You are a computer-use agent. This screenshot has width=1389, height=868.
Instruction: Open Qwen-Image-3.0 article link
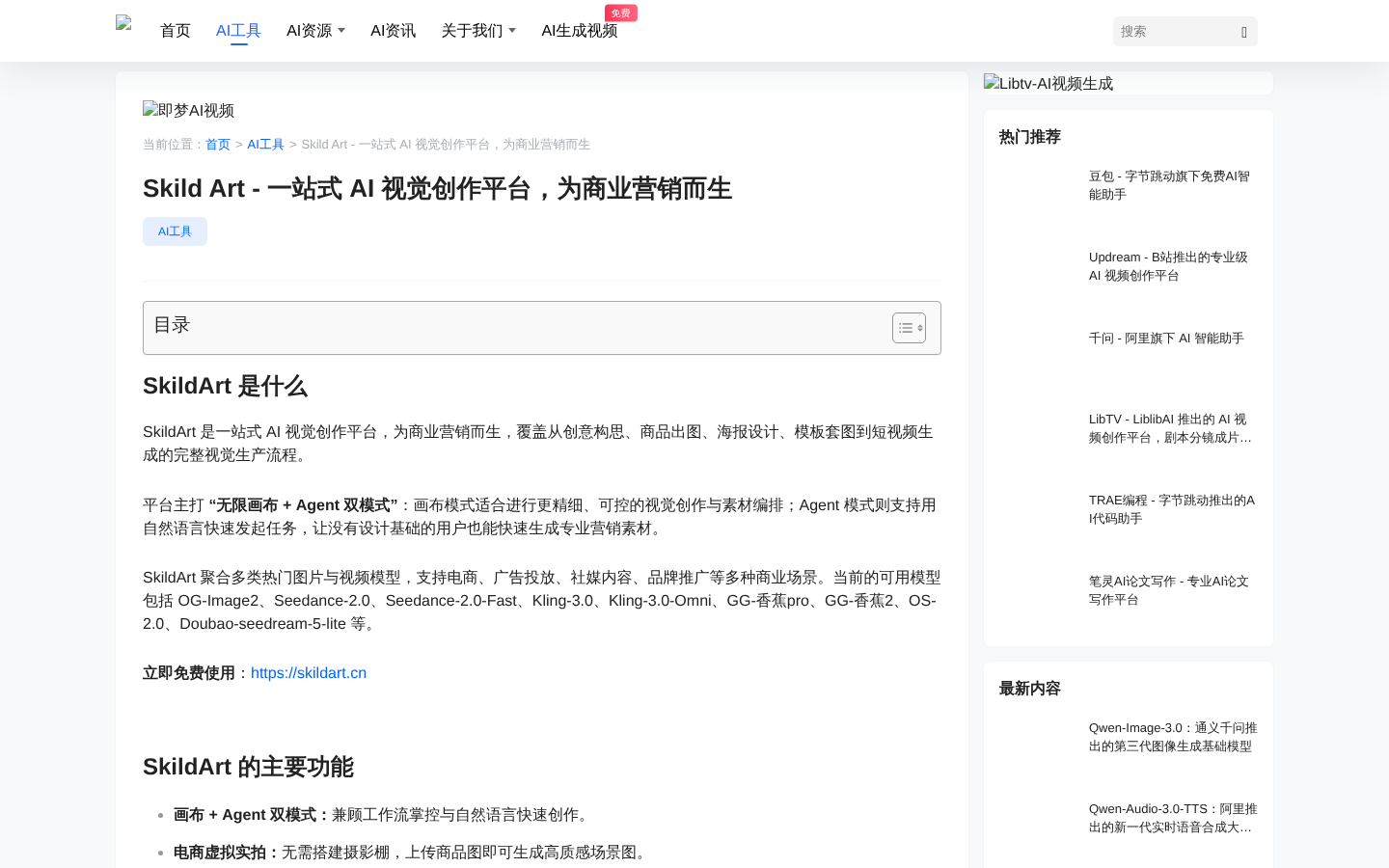(x=1173, y=737)
